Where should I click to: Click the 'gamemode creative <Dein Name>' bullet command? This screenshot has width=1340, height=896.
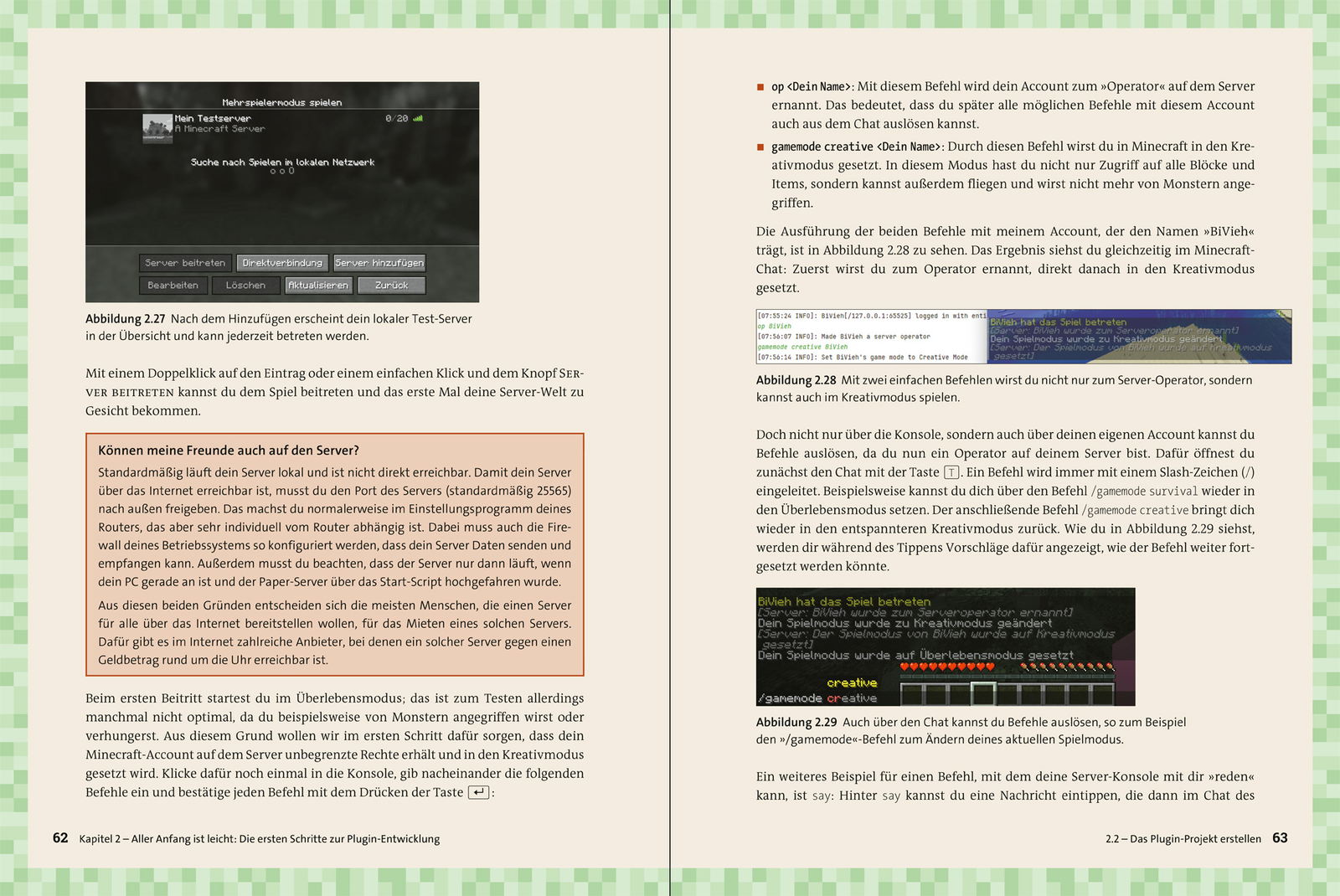[856, 147]
